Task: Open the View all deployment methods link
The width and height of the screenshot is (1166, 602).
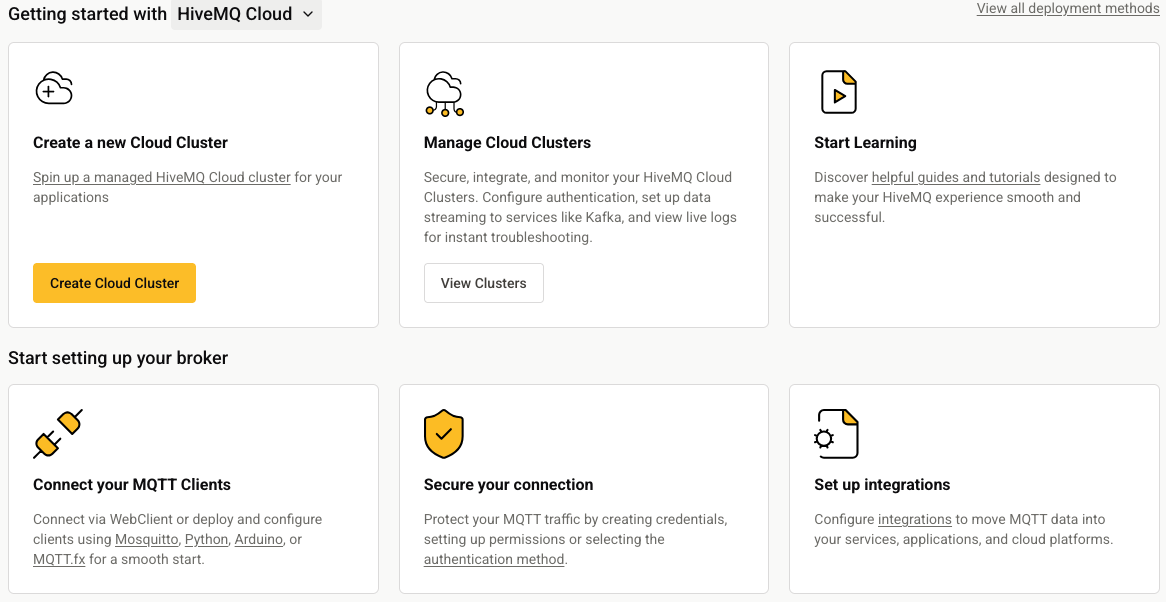Action: tap(1068, 8)
